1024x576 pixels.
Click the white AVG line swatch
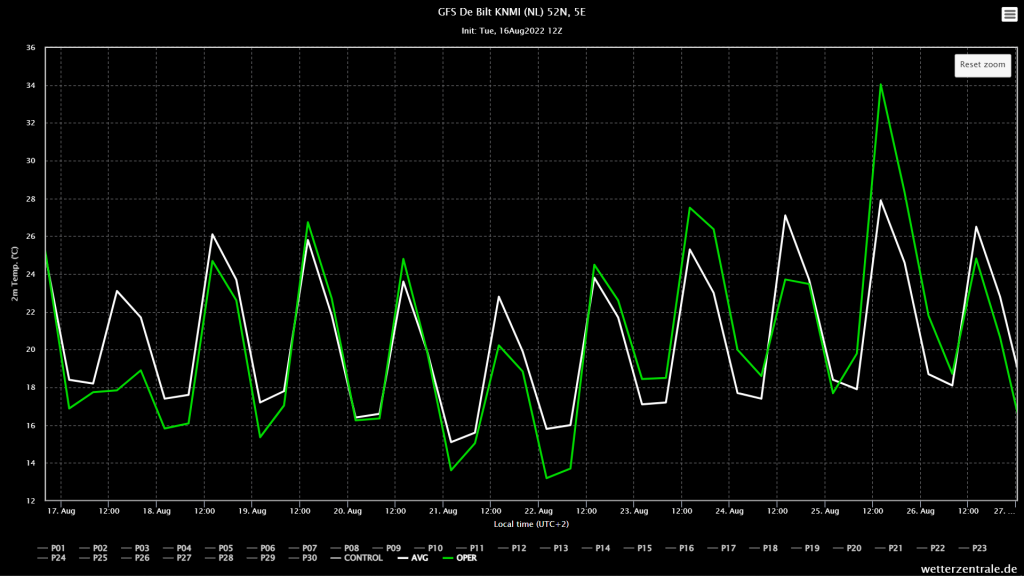tap(402, 558)
